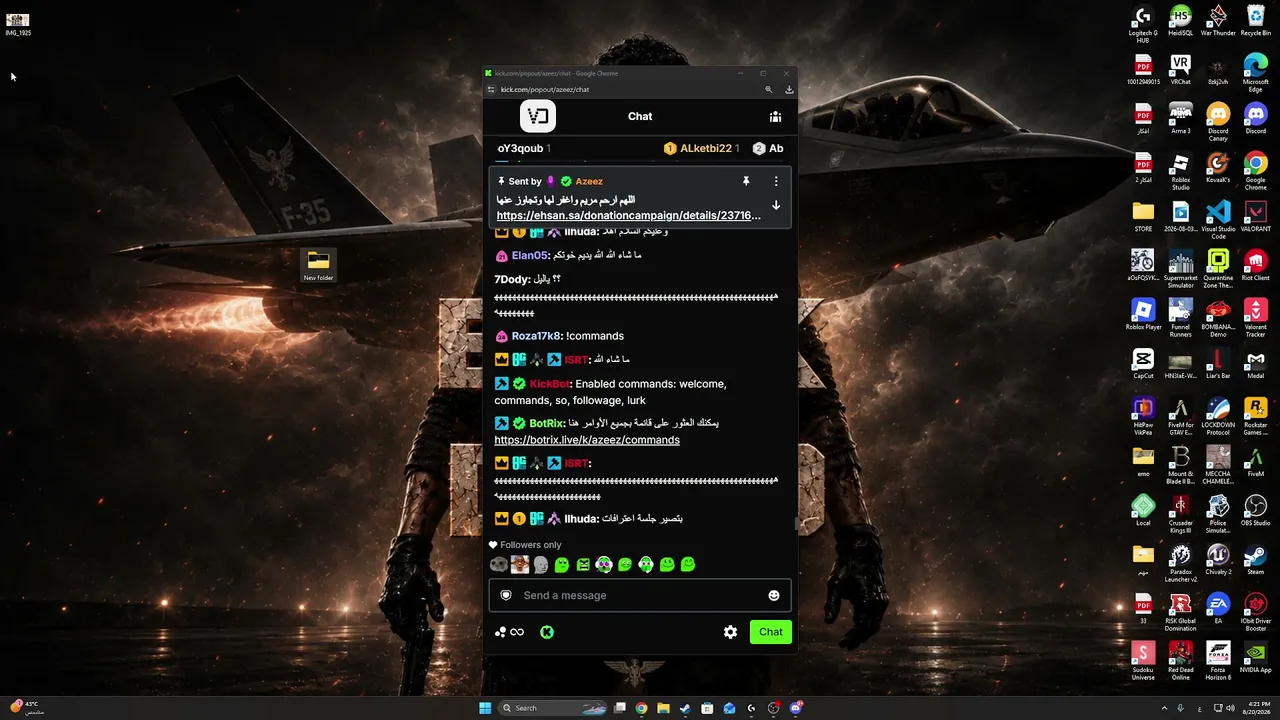Select Steam desktop shortcut

click(1256, 559)
